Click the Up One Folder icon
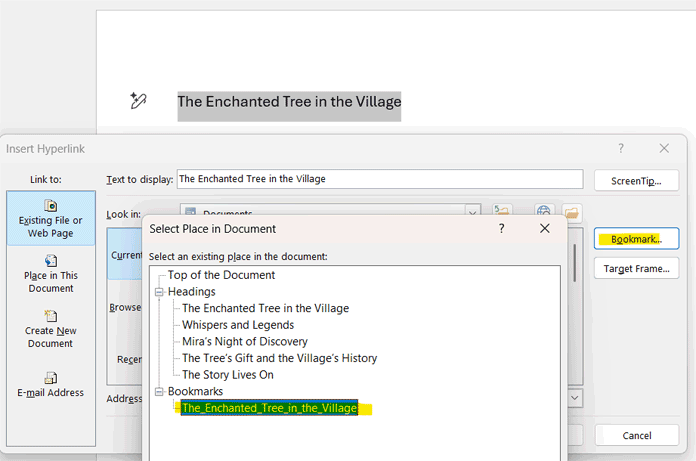The width and height of the screenshot is (696, 461). (502, 211)
